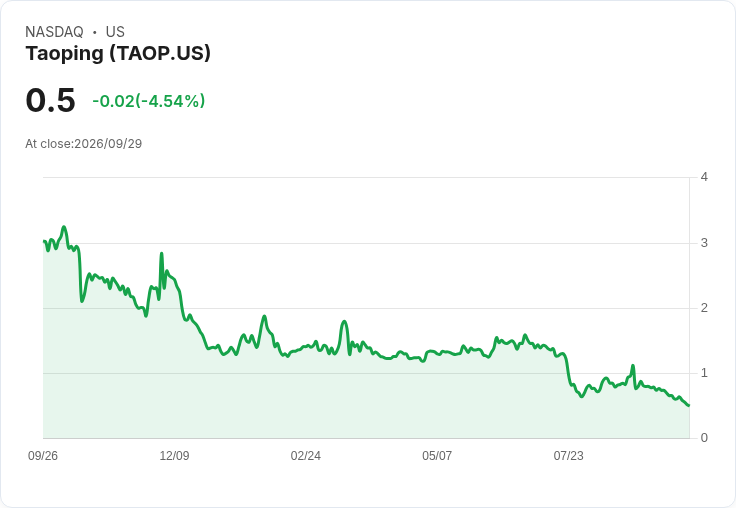
Task: Click the final endpoint of the price line
Action: tap(688, 405)
